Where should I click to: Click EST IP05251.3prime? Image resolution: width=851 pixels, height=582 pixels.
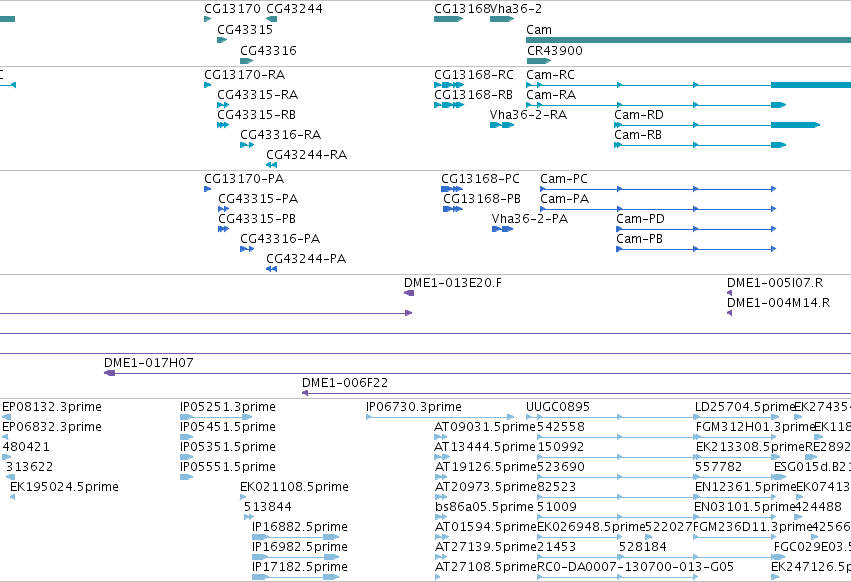click(227, 407)
